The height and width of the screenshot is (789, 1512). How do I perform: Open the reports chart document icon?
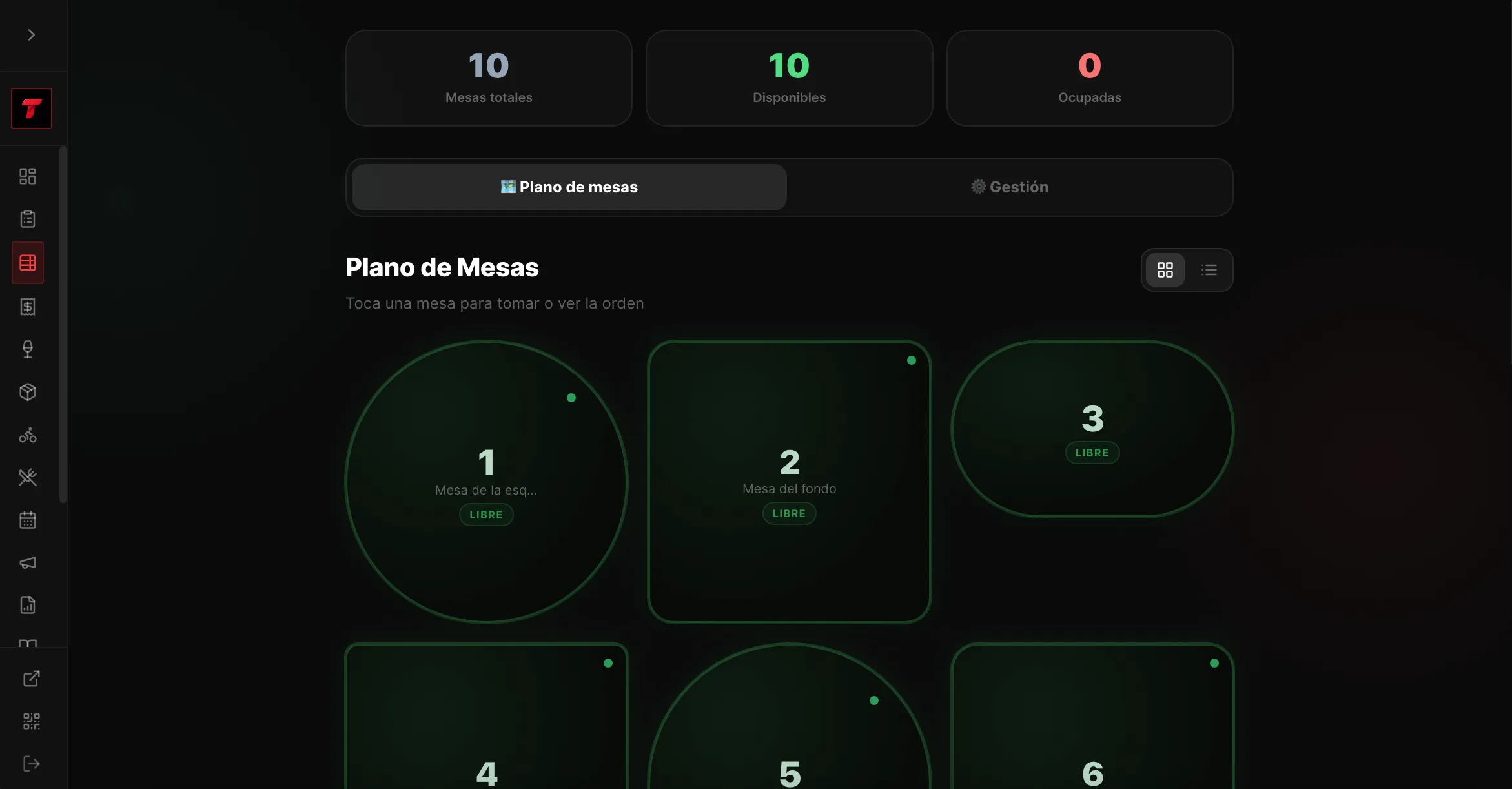28,605
